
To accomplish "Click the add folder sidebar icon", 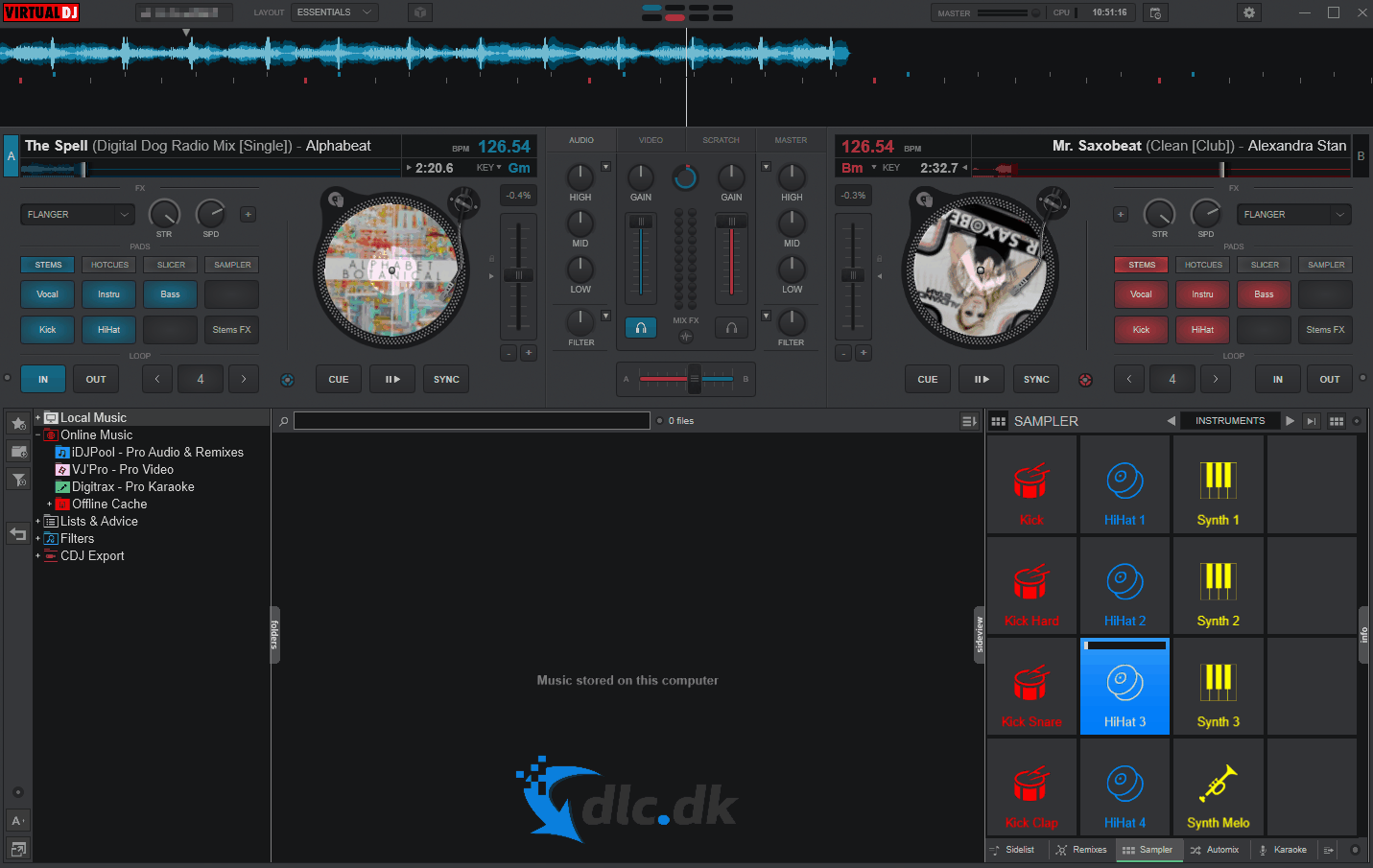I will 18,451.
